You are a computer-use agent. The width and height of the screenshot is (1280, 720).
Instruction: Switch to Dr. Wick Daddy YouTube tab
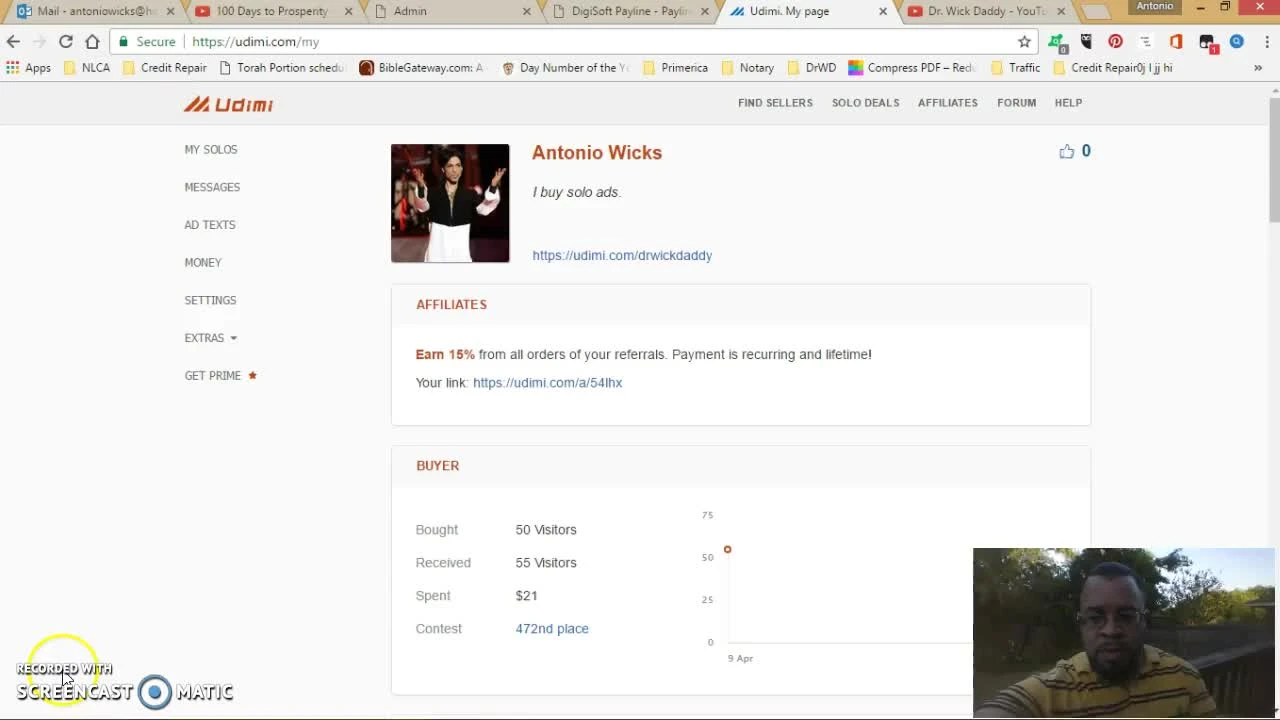point(985,12)
